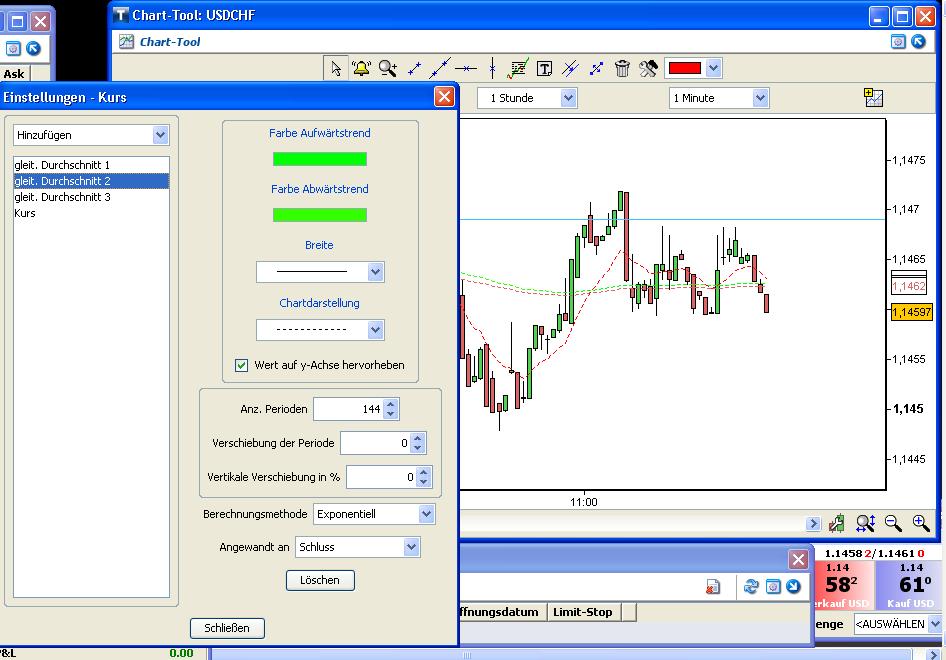
Task: Click the Anz. Perioden input field
Action: point(349,409)
